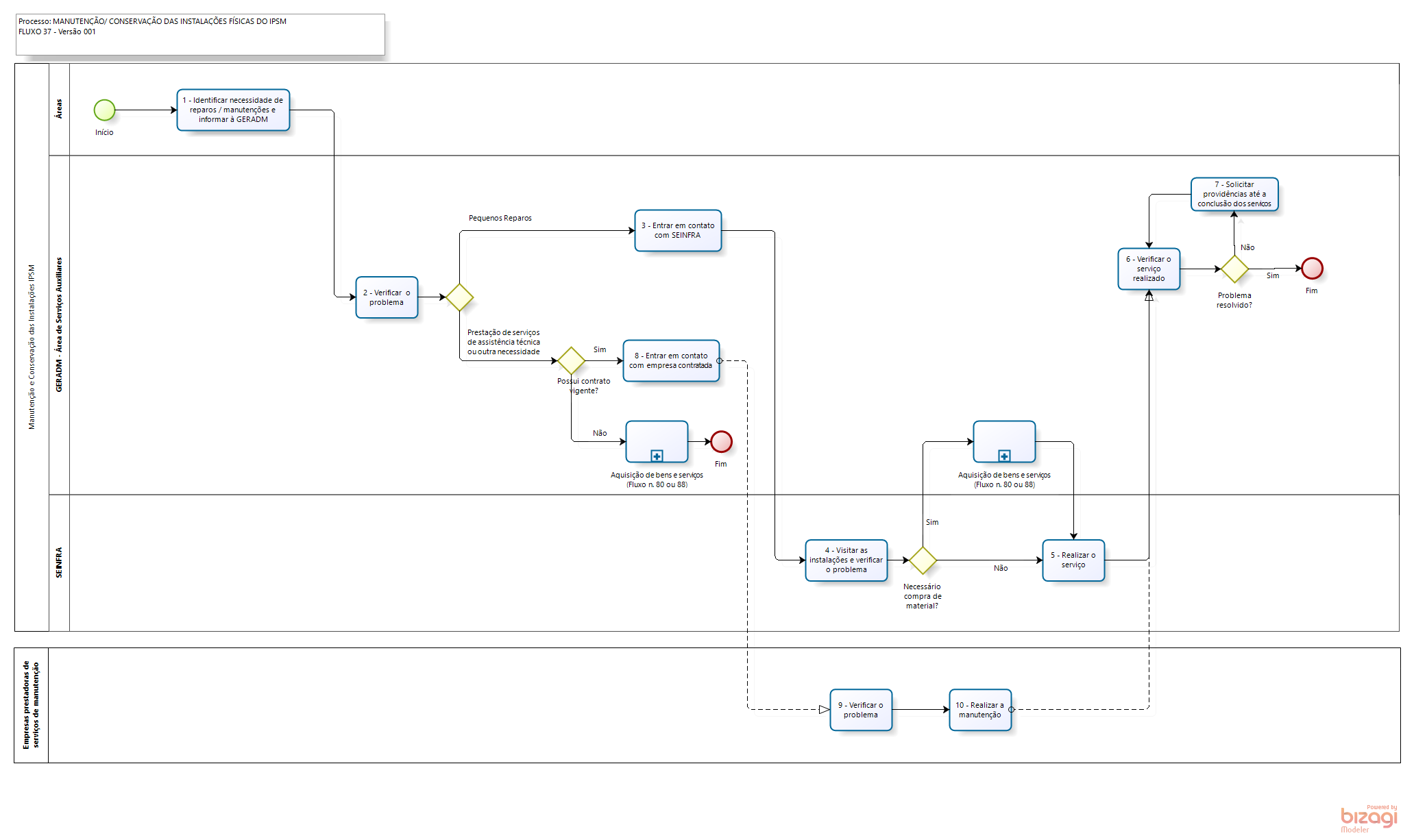
Task: Select task '1 - Identificar necessidade de reparos'
Action: [x=233, y=110]
